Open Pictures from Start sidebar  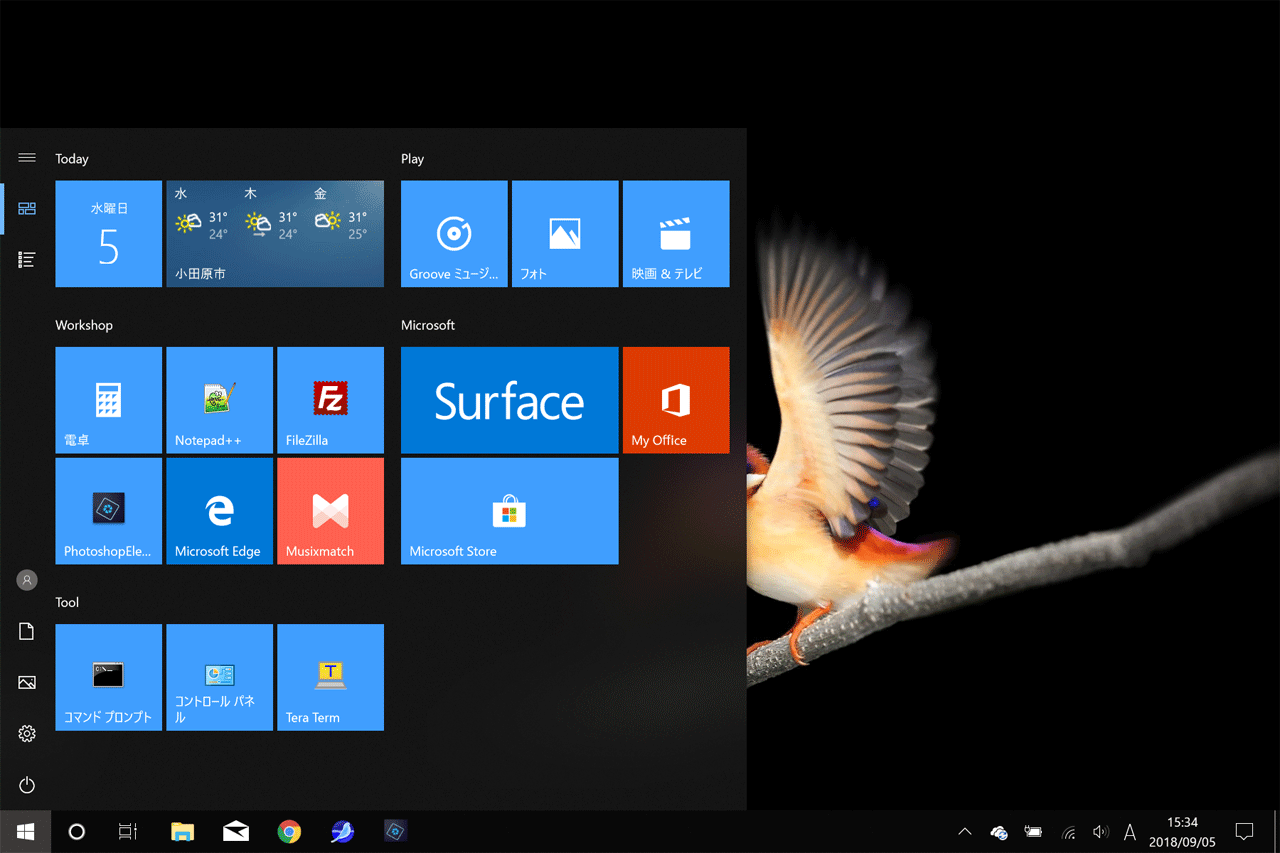(x=27, y=682)
